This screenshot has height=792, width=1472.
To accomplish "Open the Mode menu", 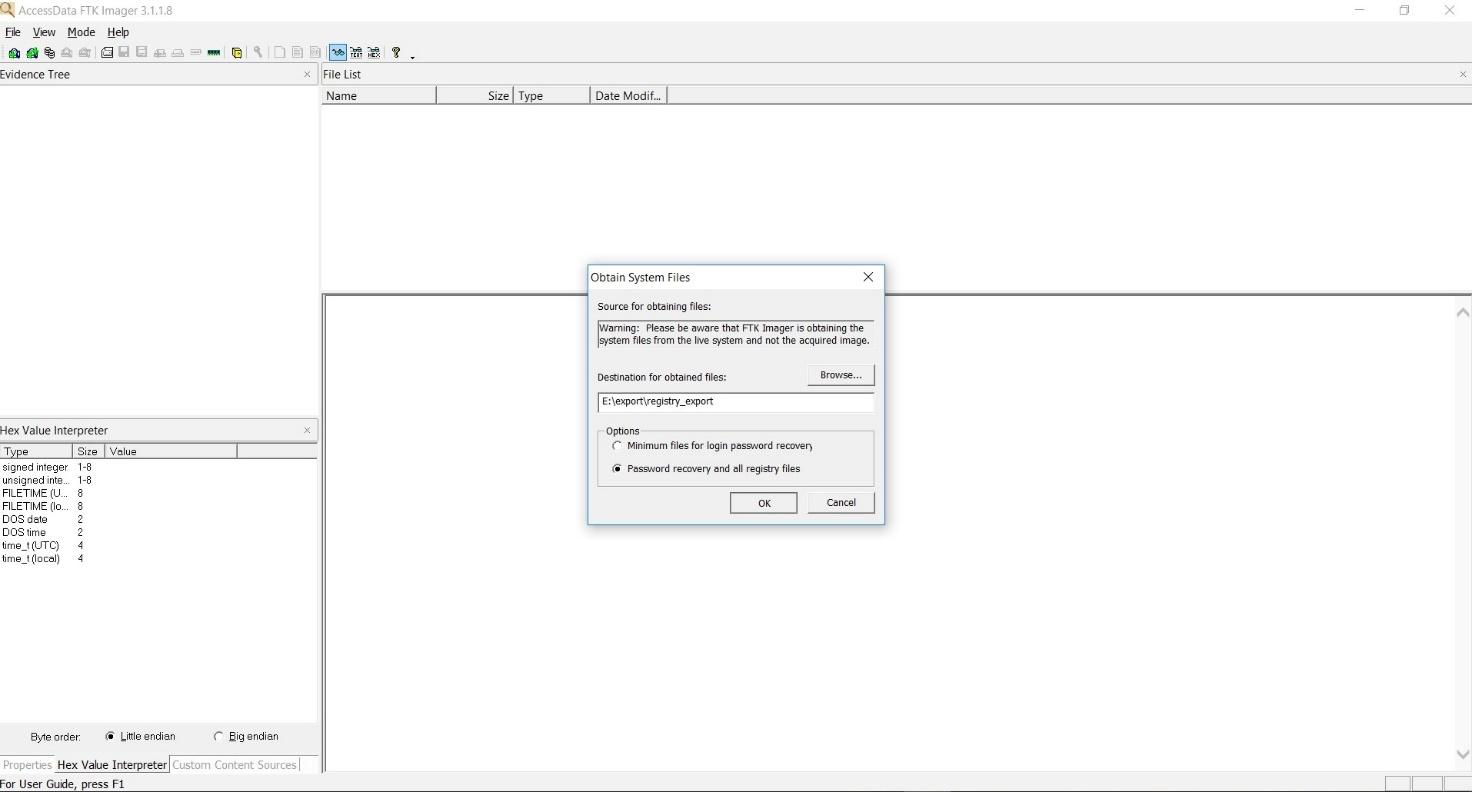I will click(81, 32).
